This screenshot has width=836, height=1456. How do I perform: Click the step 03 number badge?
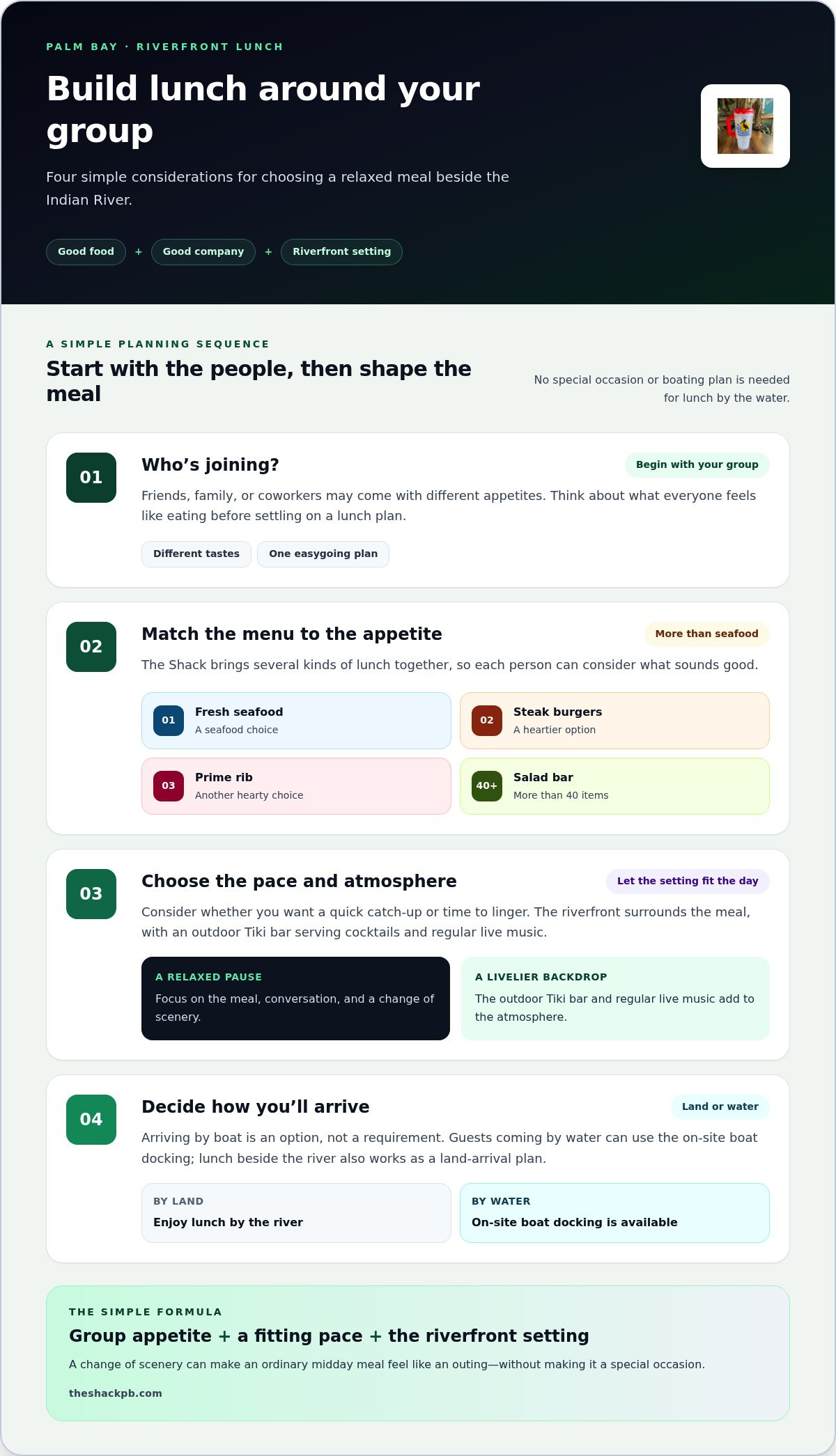click(91, 894)
